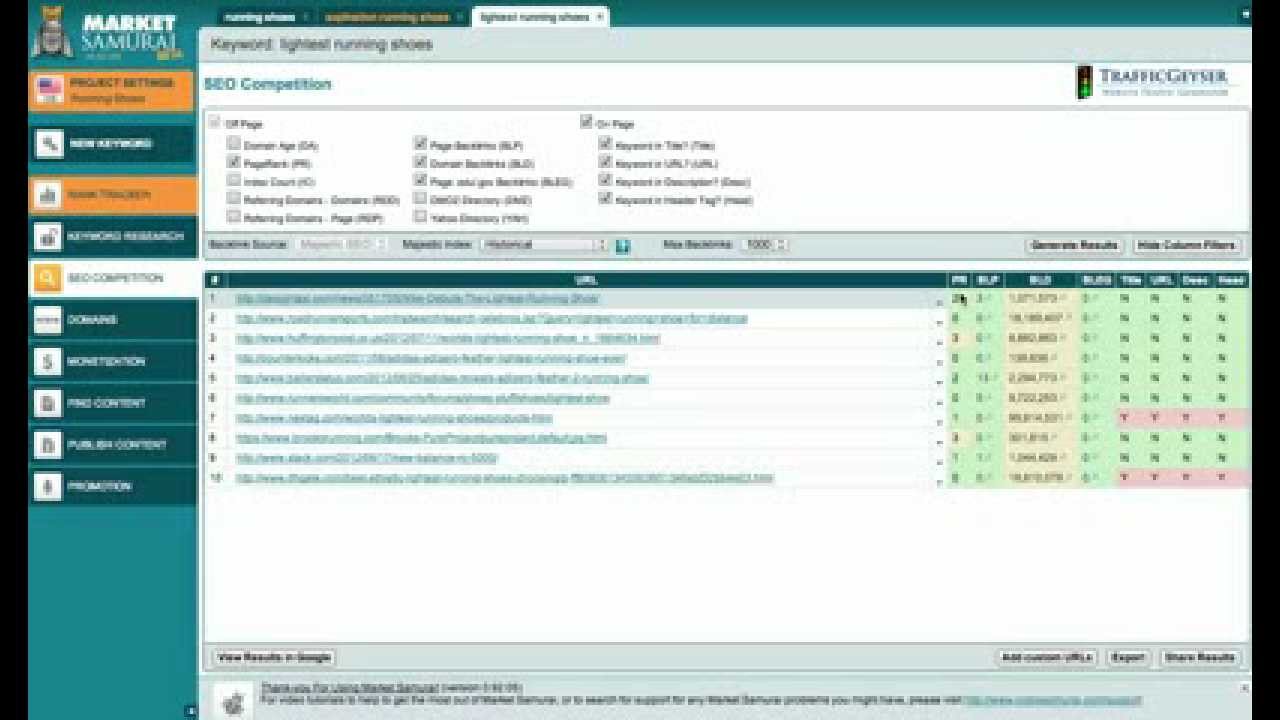The height and width of the screenshot is (720, 1280).
Task: Open the support link in bottom message
Action: [x=1052, y=701]
